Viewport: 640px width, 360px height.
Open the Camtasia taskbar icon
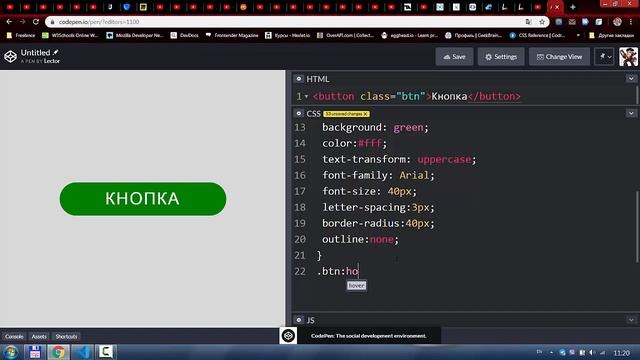point(106,352)
